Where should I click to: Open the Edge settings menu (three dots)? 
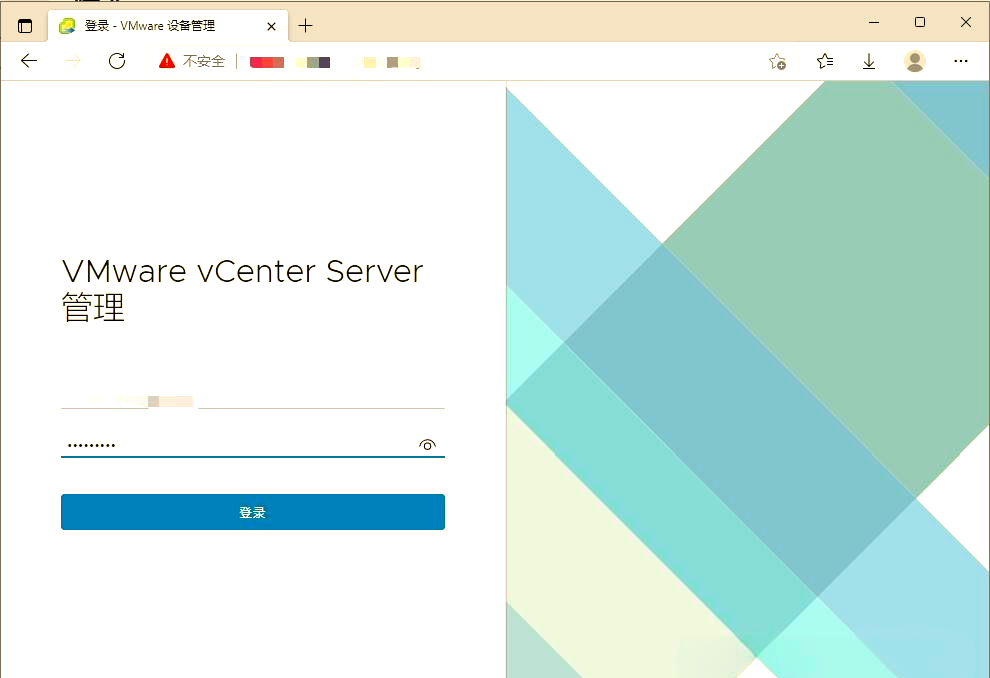tap(960, 61)
